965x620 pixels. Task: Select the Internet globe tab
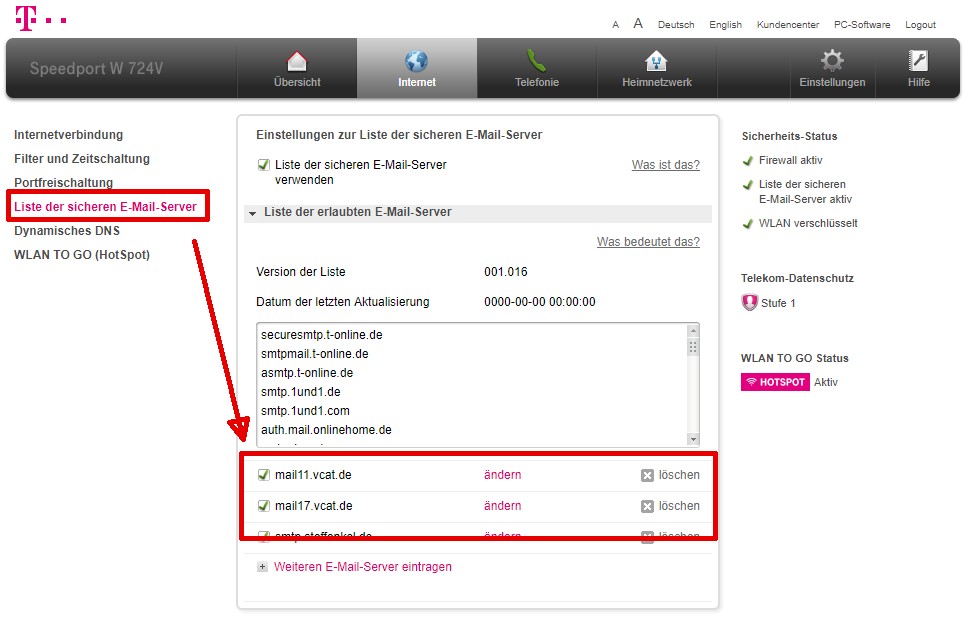tap(416, 61)
